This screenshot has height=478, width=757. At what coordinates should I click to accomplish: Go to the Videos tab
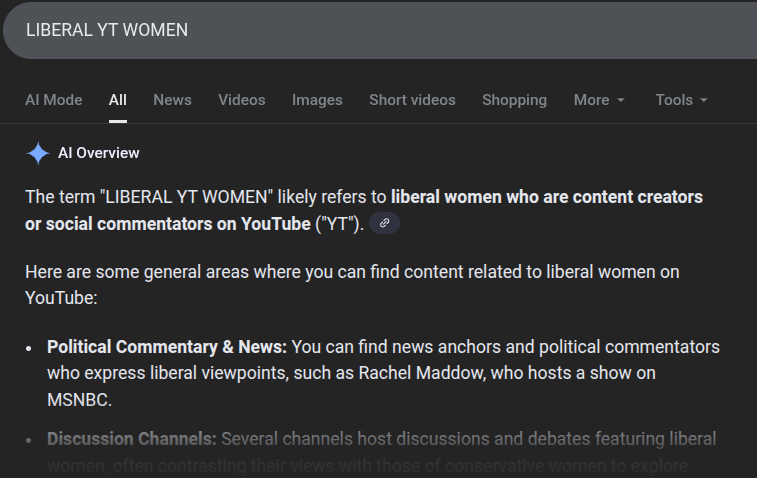point(242,100)
